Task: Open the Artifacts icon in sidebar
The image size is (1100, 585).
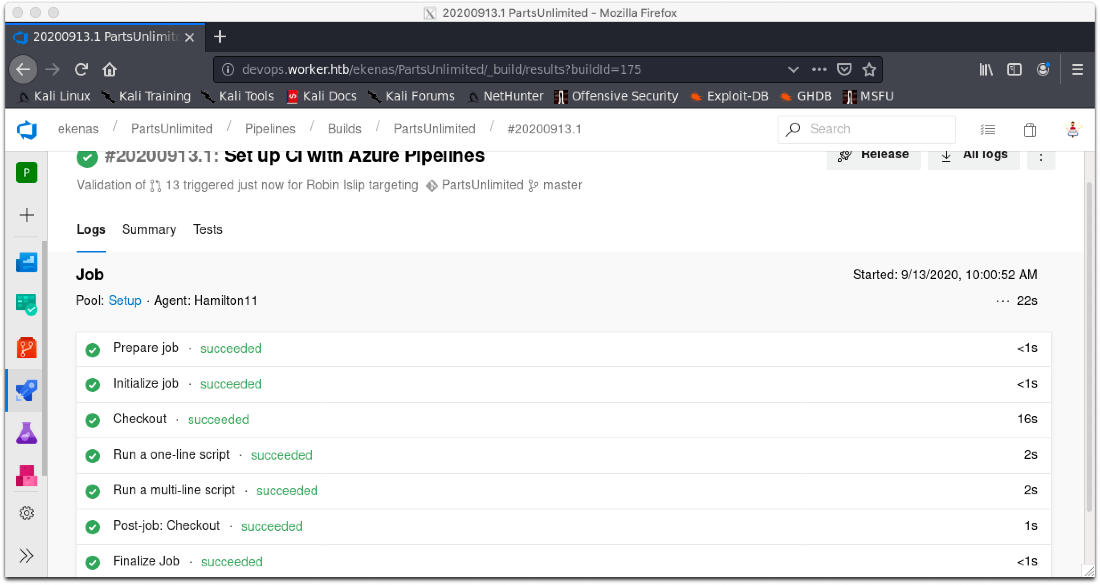Action: tap(27, 476)
